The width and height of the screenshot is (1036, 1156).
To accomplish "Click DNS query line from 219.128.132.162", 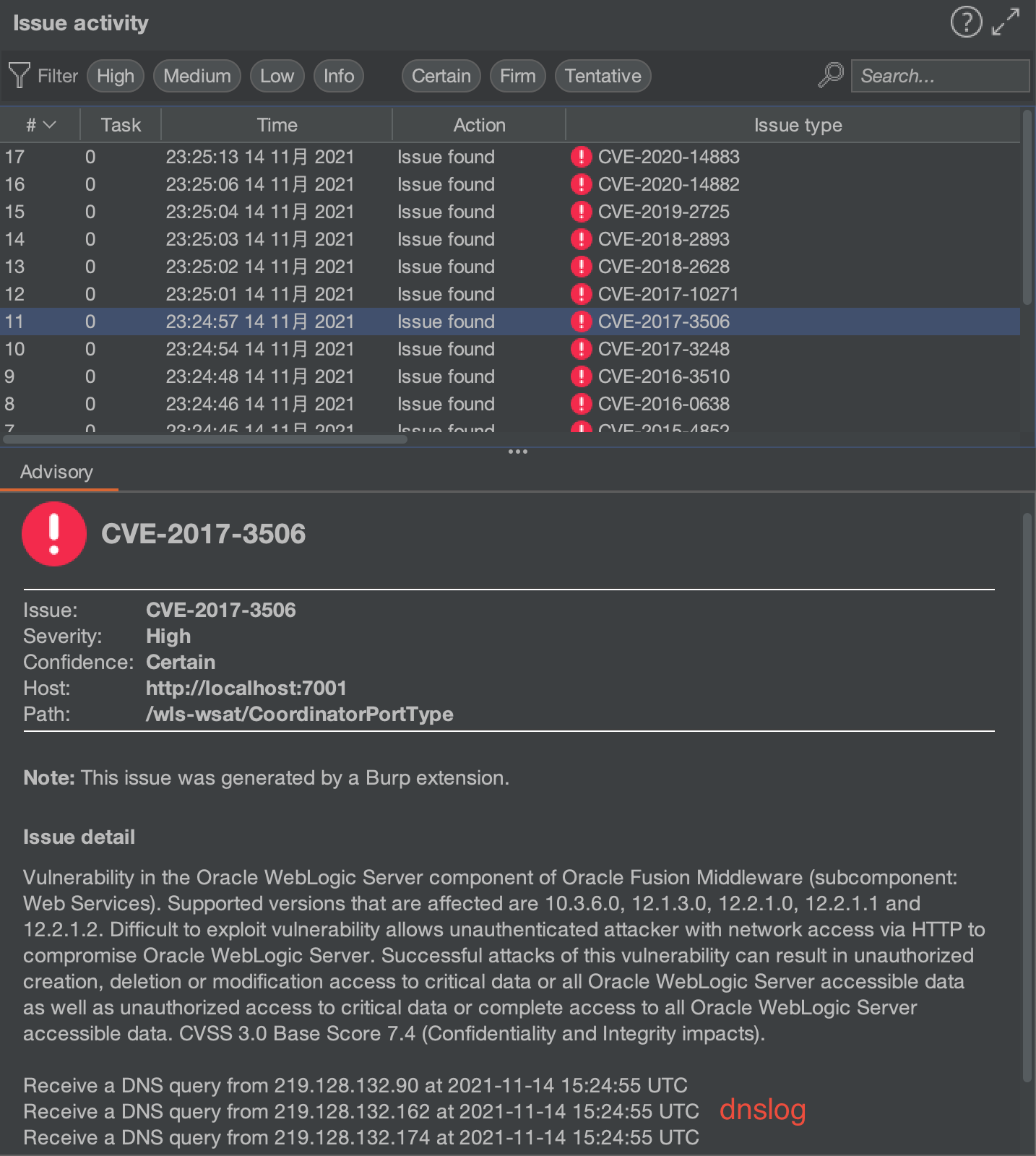I will [361, 1111].
